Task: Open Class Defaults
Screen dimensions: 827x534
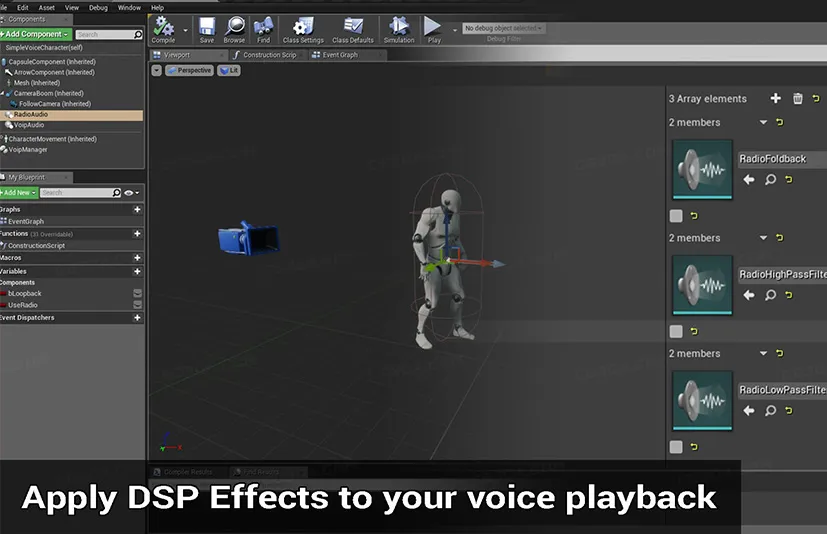Action: click(x=353, y=30)
